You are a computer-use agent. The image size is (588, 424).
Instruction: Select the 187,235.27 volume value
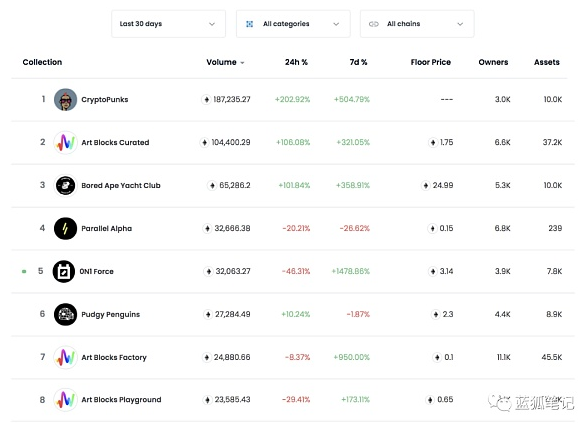pyautogui.click(x=231, y=100)
